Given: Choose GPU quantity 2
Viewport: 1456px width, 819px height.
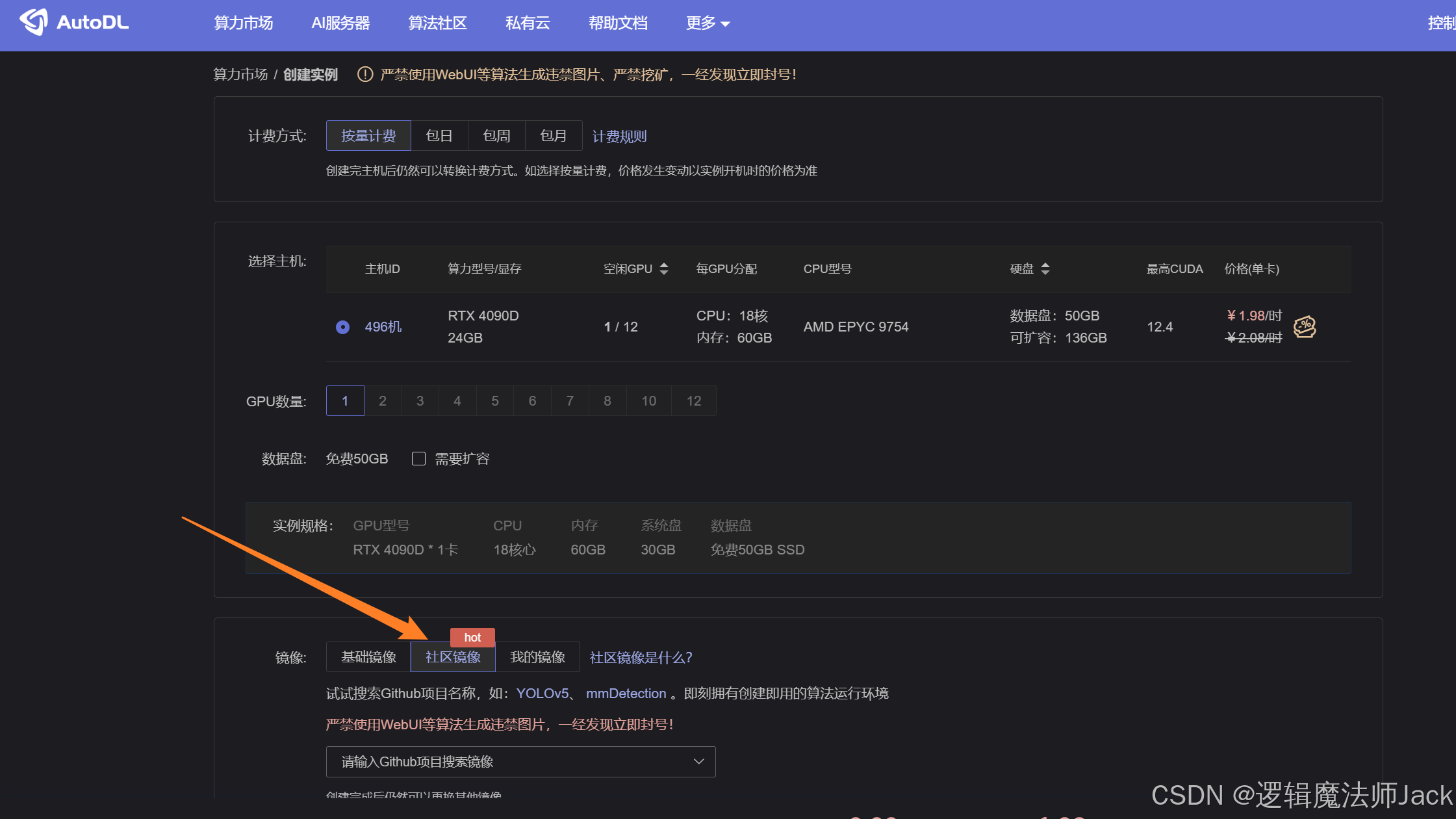Looking at the screenshot, I should pyautogui.click(x=383, y=401).
